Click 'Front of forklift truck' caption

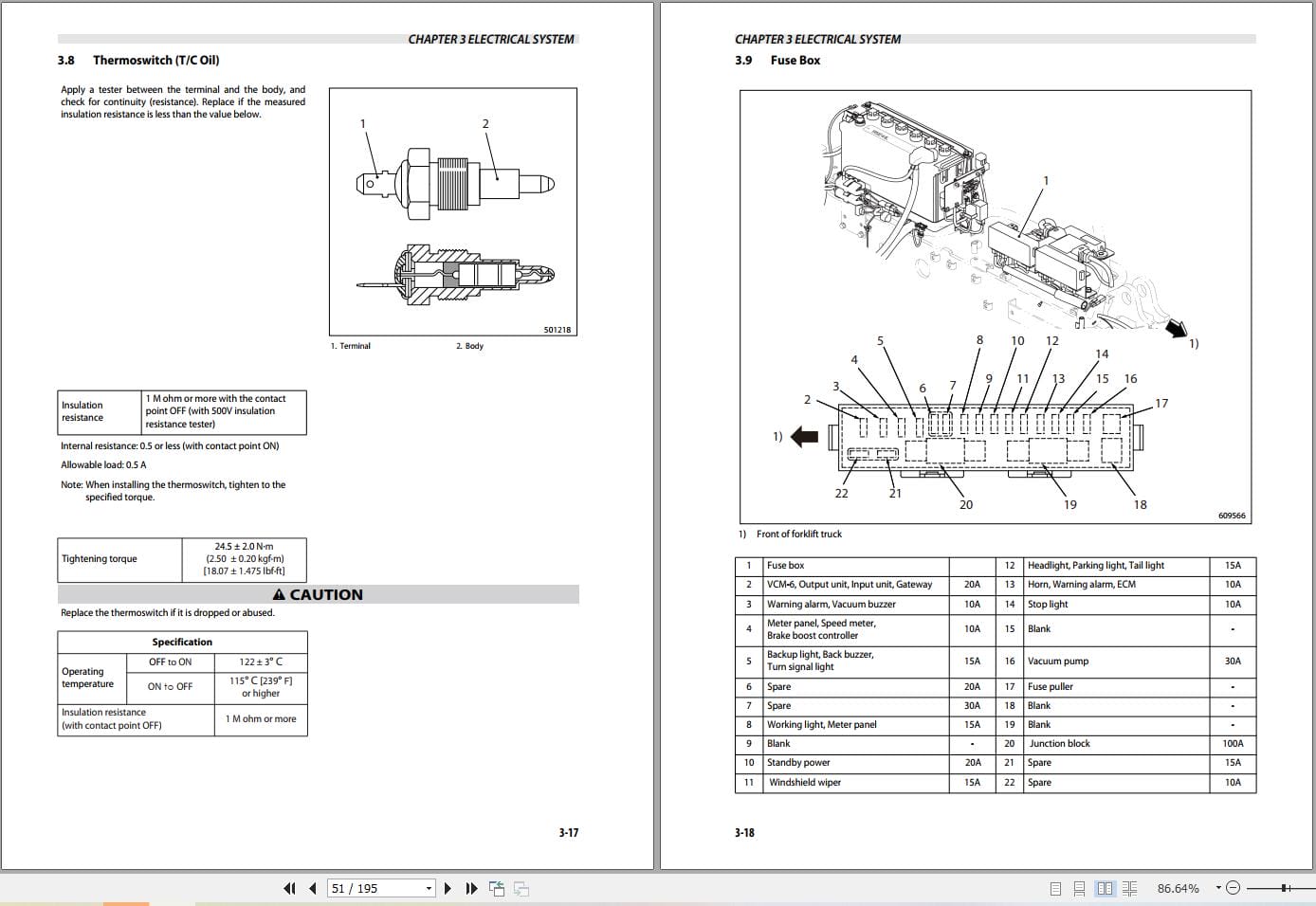798,535
